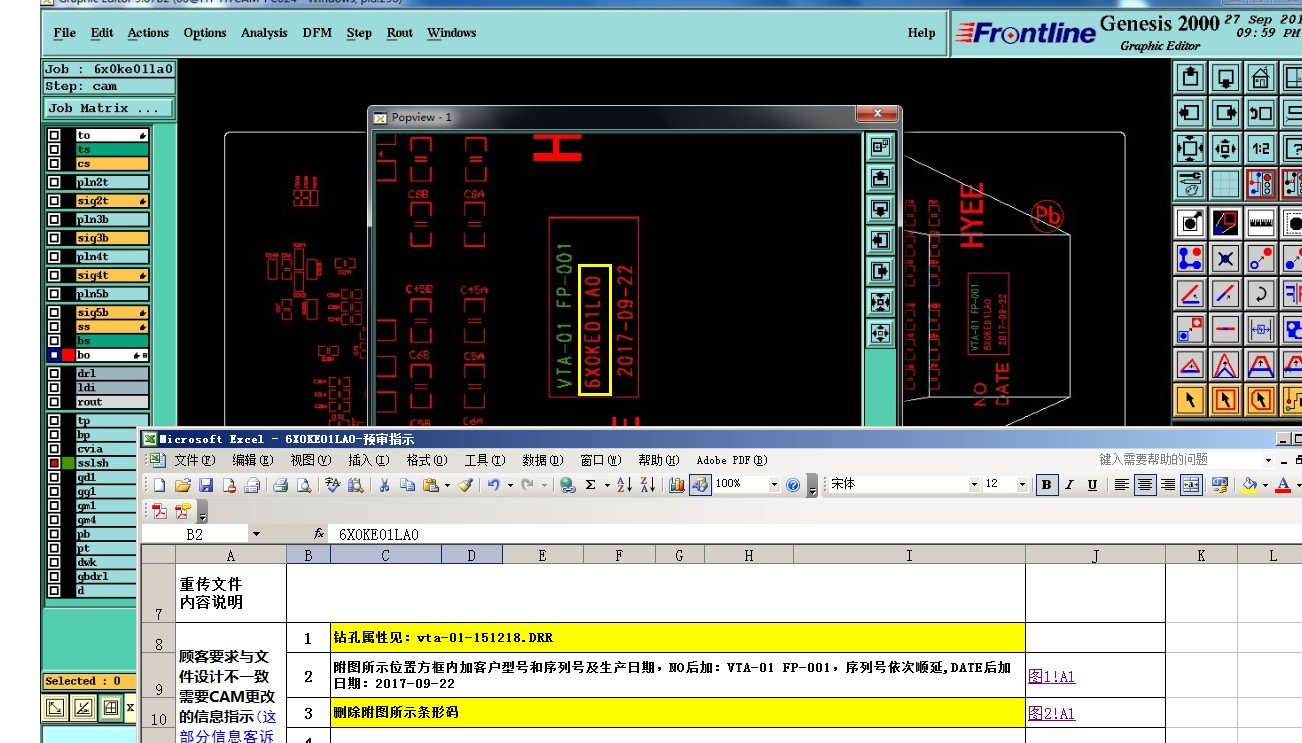The height and width of the screenshot is (743, 1302).
Task: Click the yellow fill color bucket
Action: click(x=1248, y=485)
